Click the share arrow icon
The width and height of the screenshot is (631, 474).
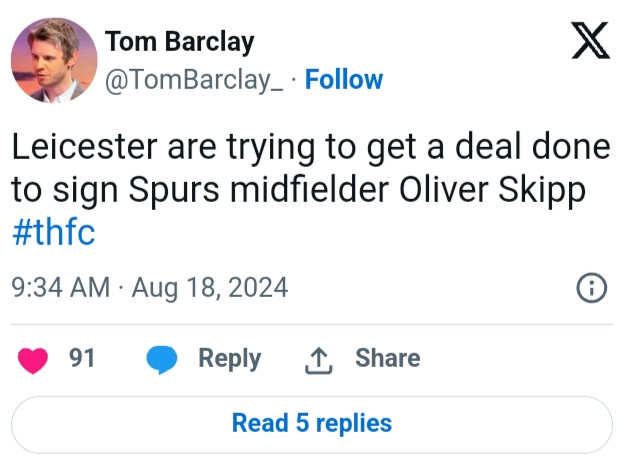pos(317,360)
